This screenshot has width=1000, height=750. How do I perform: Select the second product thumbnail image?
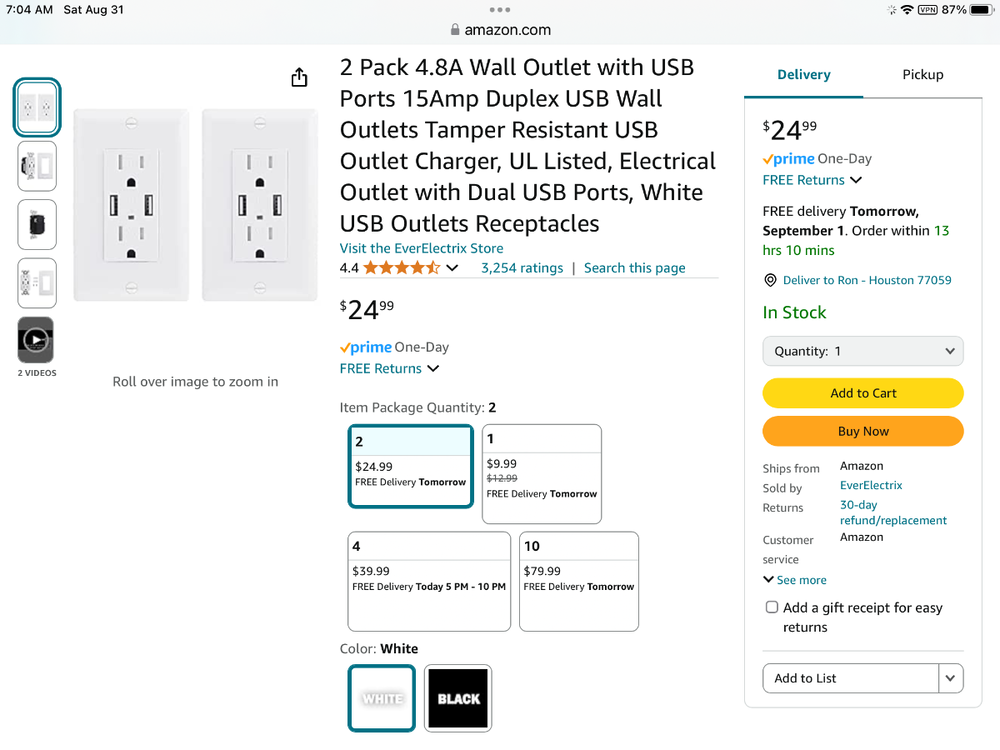(x=37, y=166)
